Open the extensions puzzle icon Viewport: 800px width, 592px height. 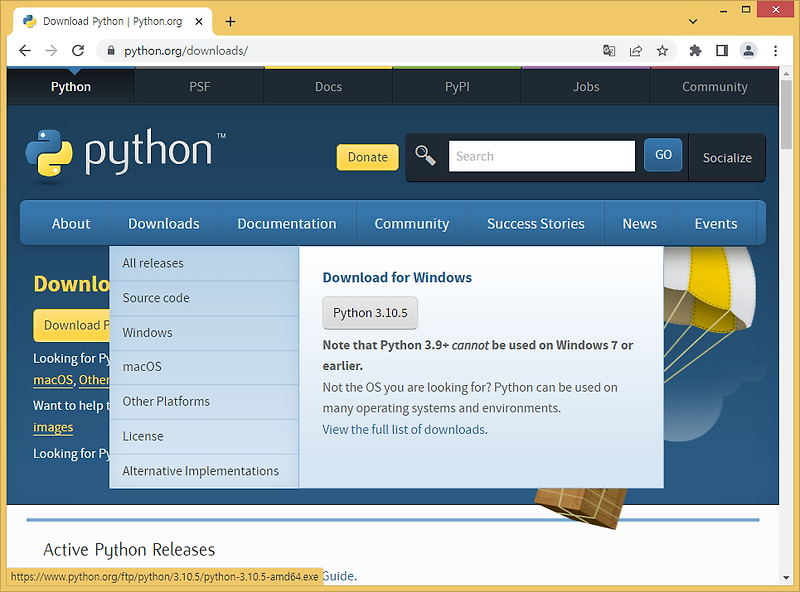(695, 51)
